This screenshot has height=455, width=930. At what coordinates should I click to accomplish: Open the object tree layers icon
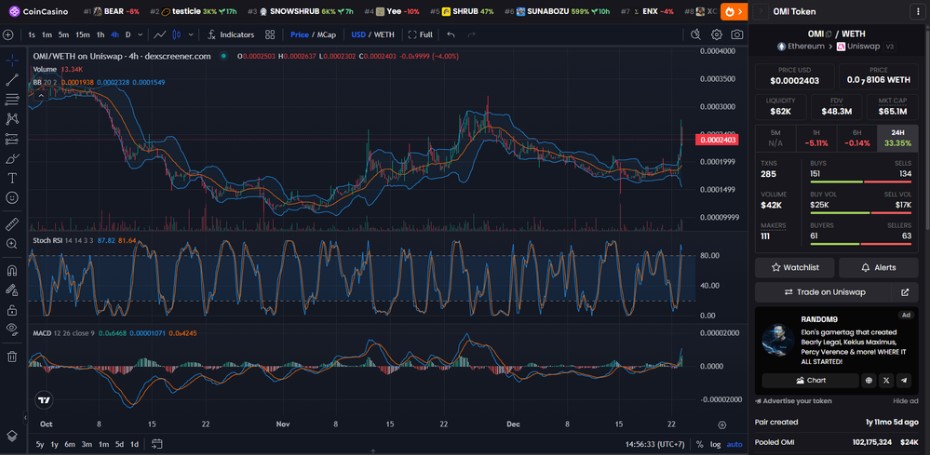click(12, 435)
